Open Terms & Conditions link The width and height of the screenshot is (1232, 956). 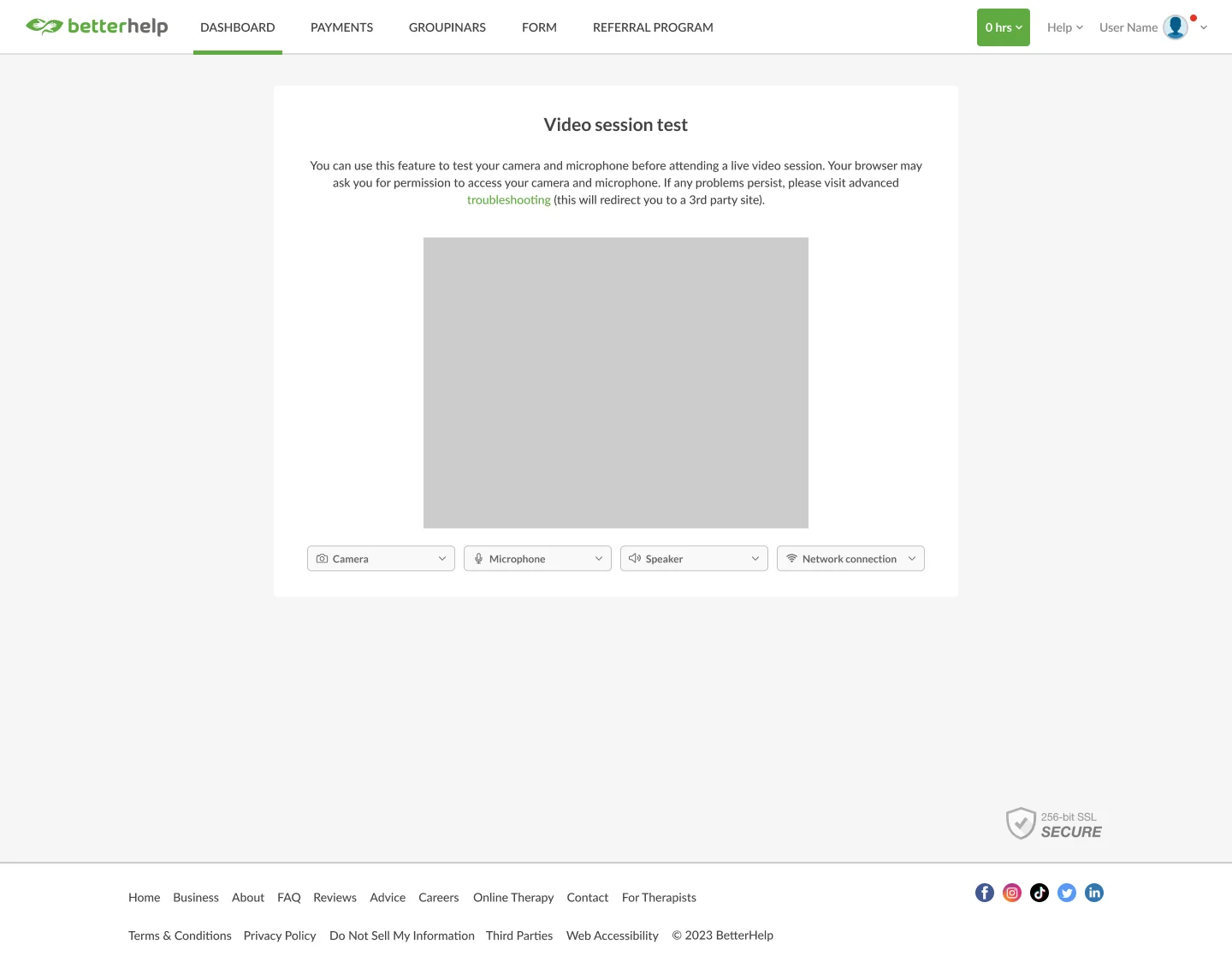tap(180, 936)
